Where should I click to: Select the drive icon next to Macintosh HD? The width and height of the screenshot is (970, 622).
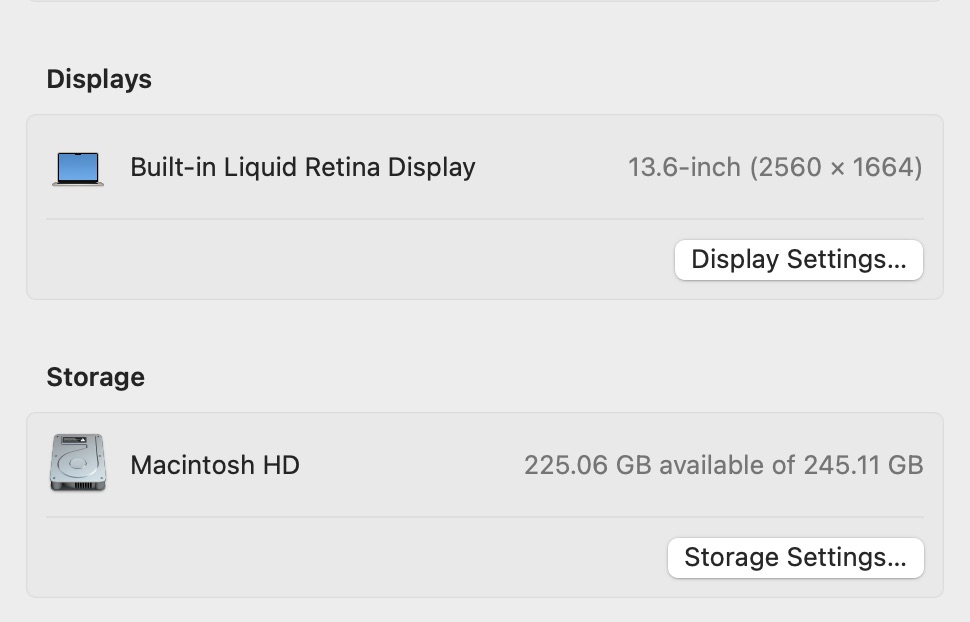point(77,465)
